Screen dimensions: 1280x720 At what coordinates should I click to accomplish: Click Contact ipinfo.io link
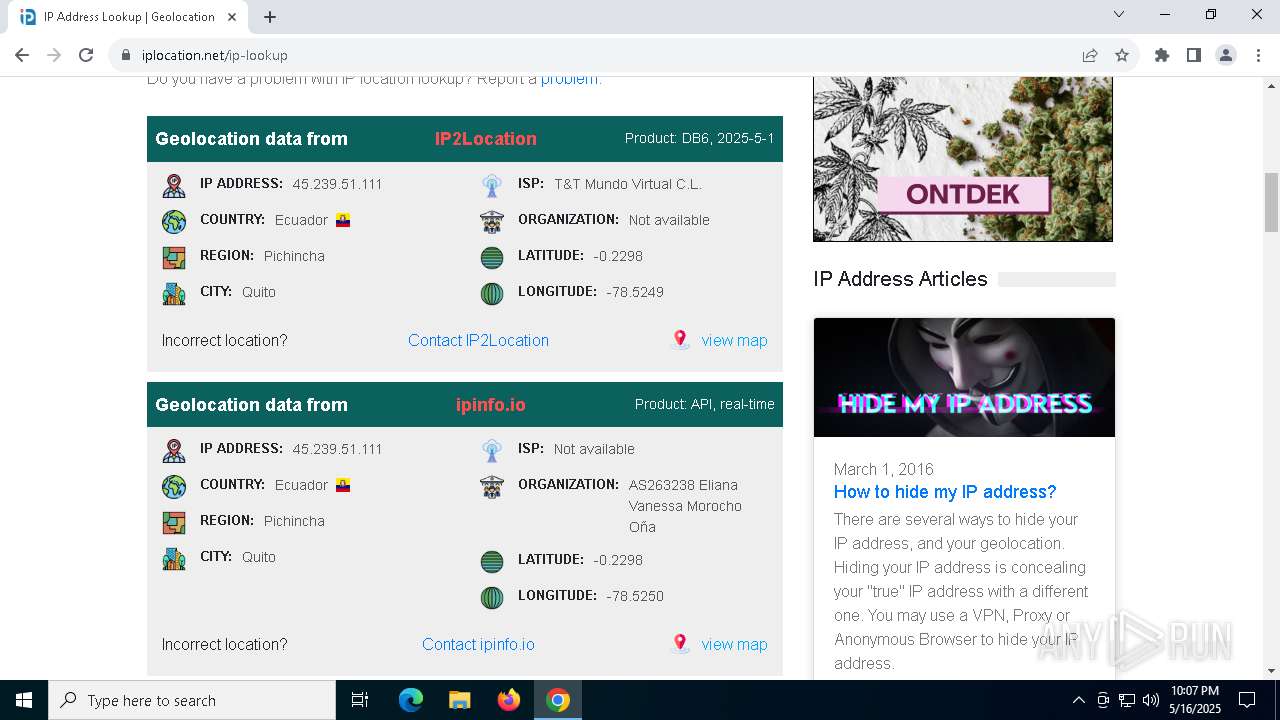pyautogui.click(x=478, y=644)
